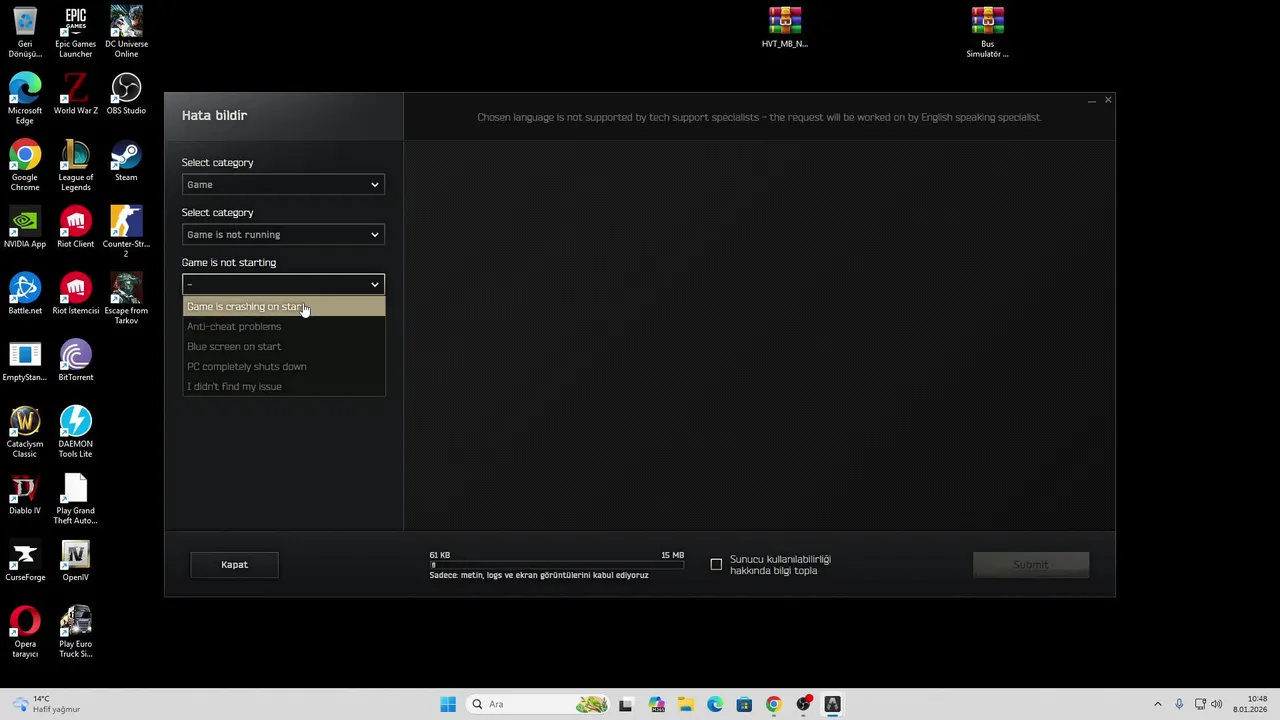Choose 'Game is crashing on start' option
Screen dimensions: 1280x720
point(284,307)
